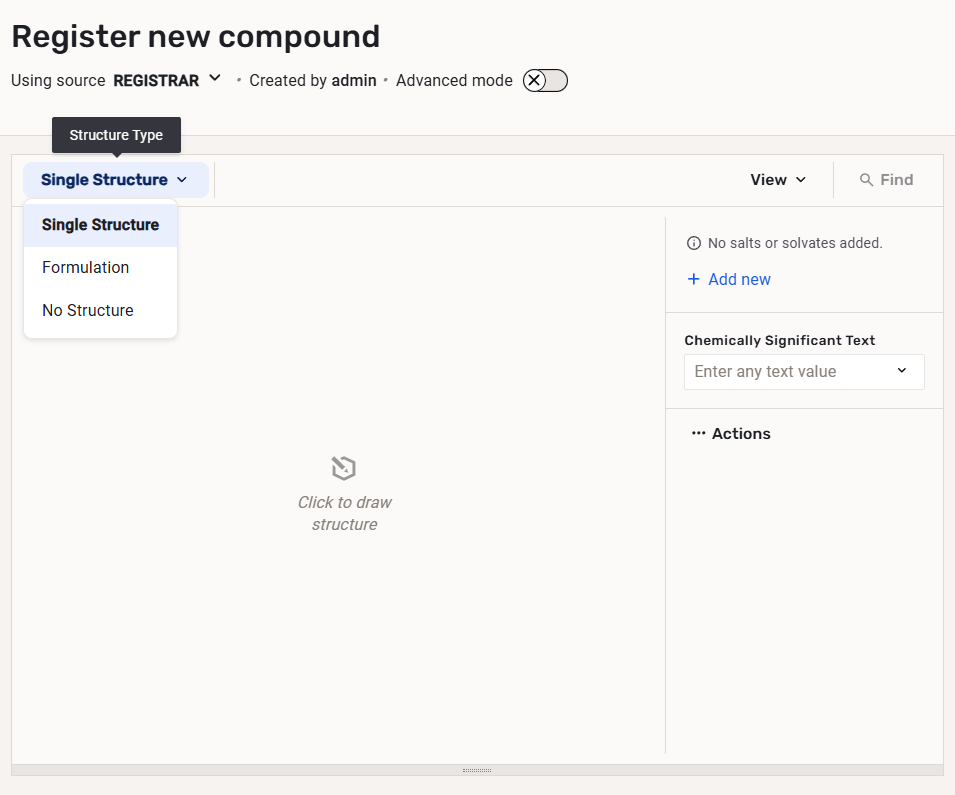This screenshot has width=955, height=795.
Task: Collapse the Single Structure type dropdown button
Action: pyautogui.click(x=115, y=180)
